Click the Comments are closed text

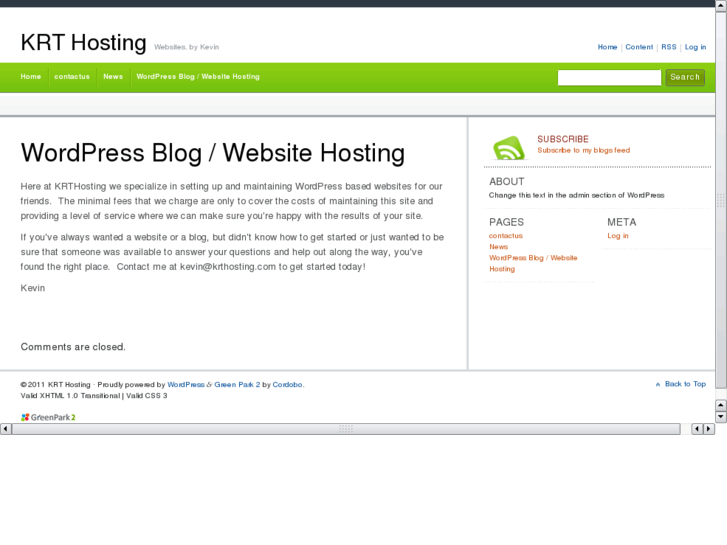(x=73, y=347)
